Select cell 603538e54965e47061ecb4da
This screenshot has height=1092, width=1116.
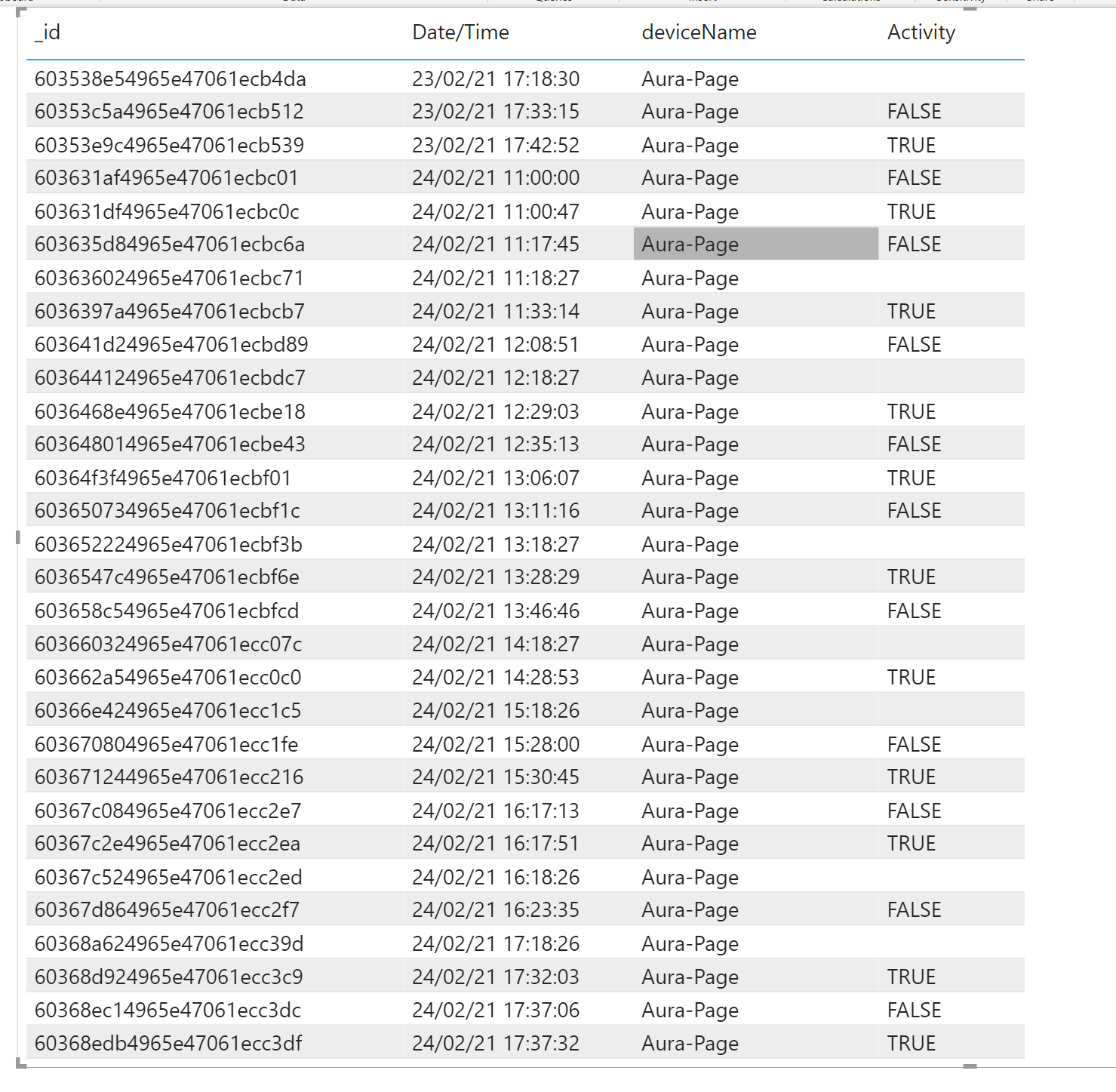coord(171,79)
